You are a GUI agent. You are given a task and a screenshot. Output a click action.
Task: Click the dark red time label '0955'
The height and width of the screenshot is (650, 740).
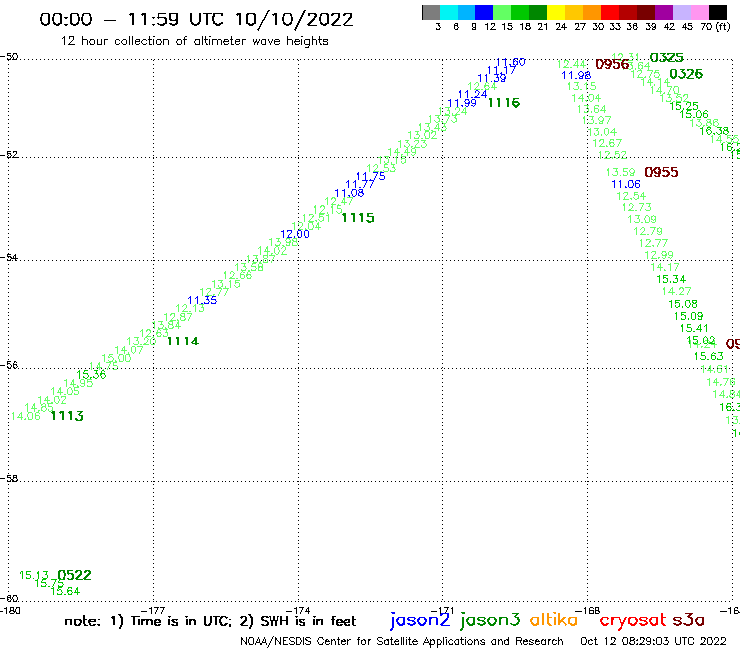(661, 172)
